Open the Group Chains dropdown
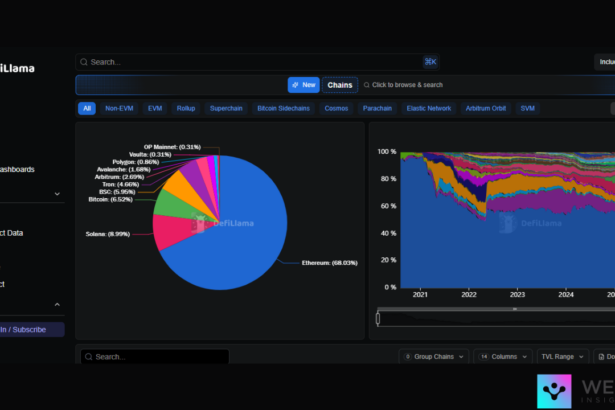 [433, 356]
